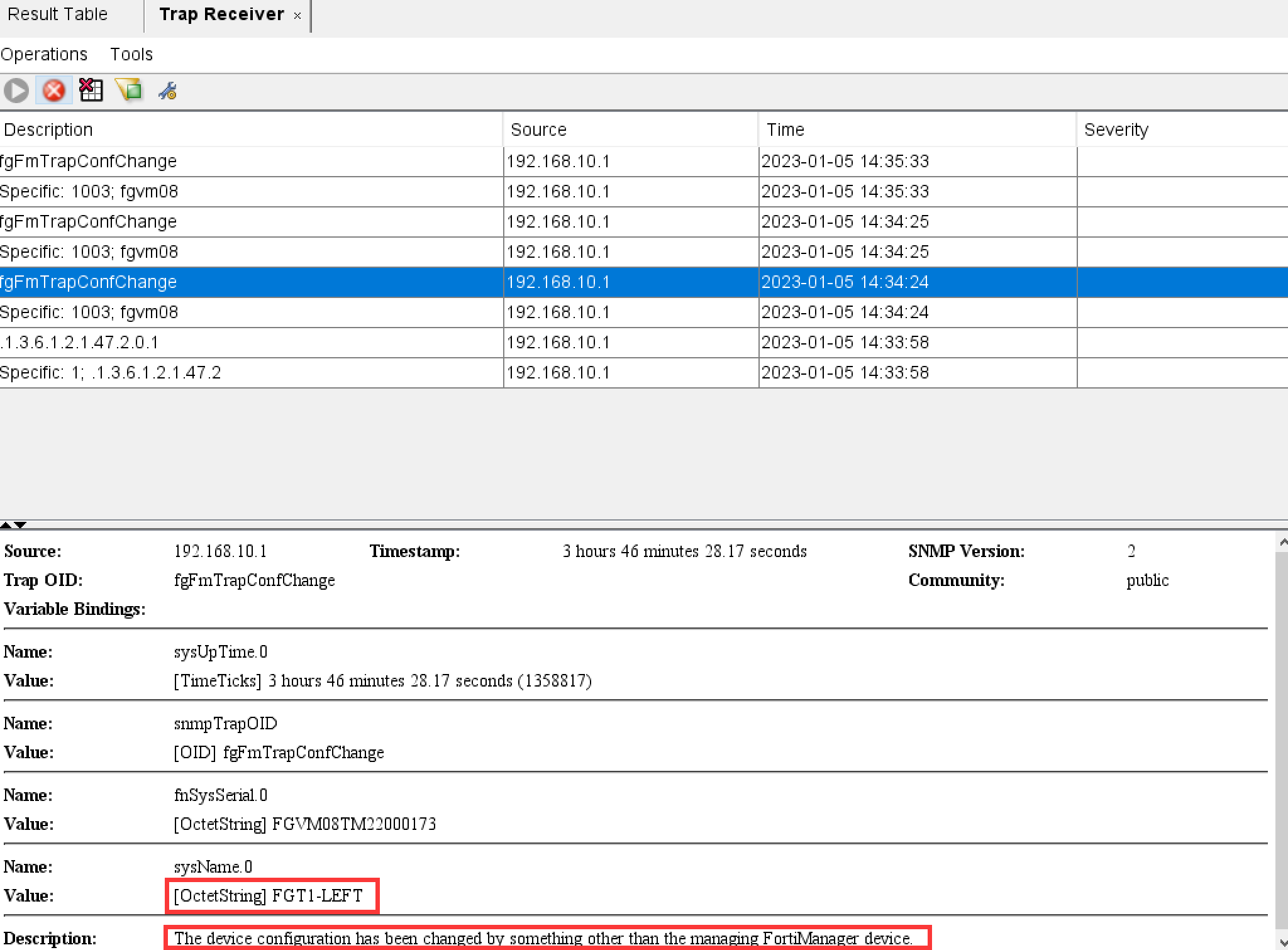Click the red Stop receiver icon

(54, 91)
